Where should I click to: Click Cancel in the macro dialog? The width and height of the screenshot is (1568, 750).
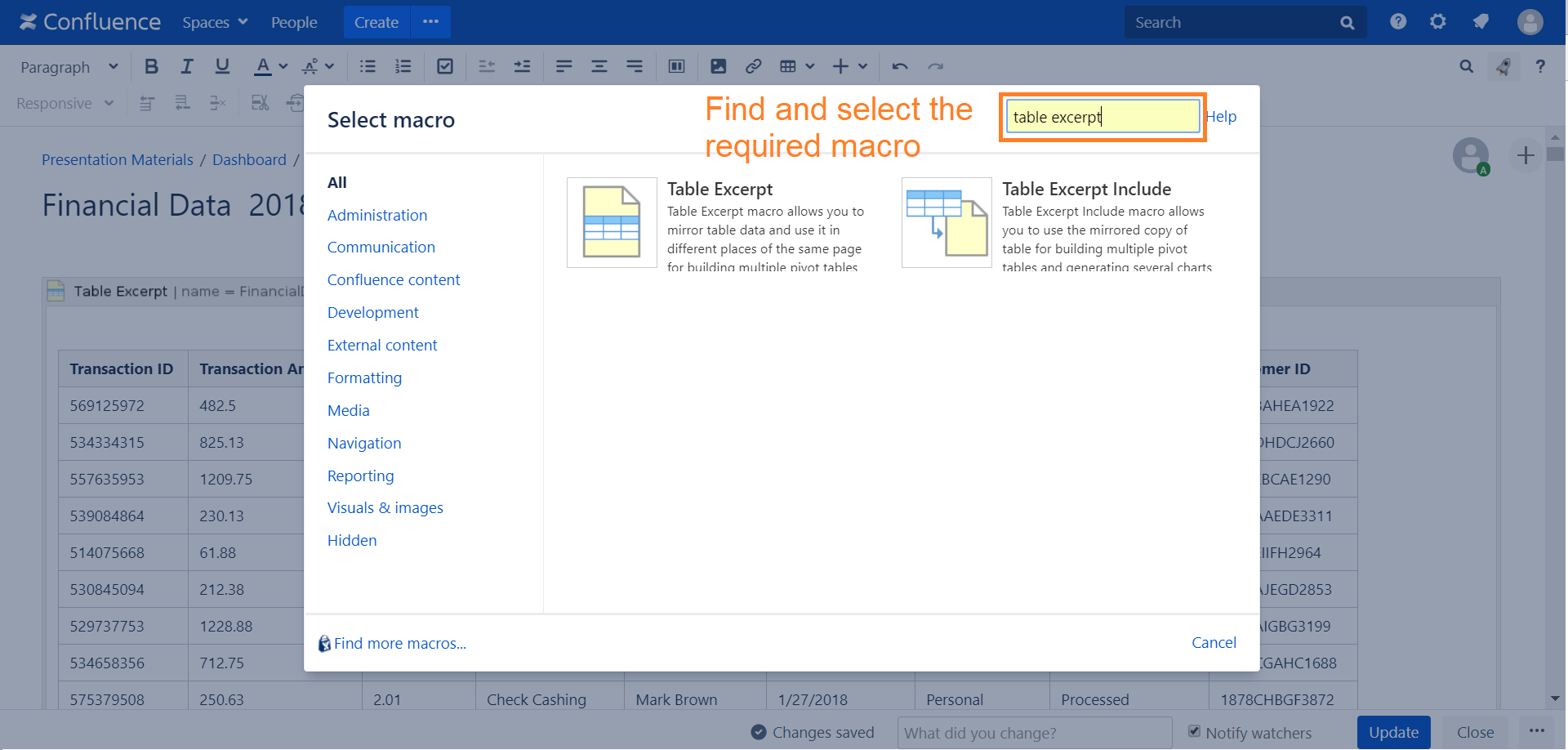pyautogui.click(x=1214, y=643)
